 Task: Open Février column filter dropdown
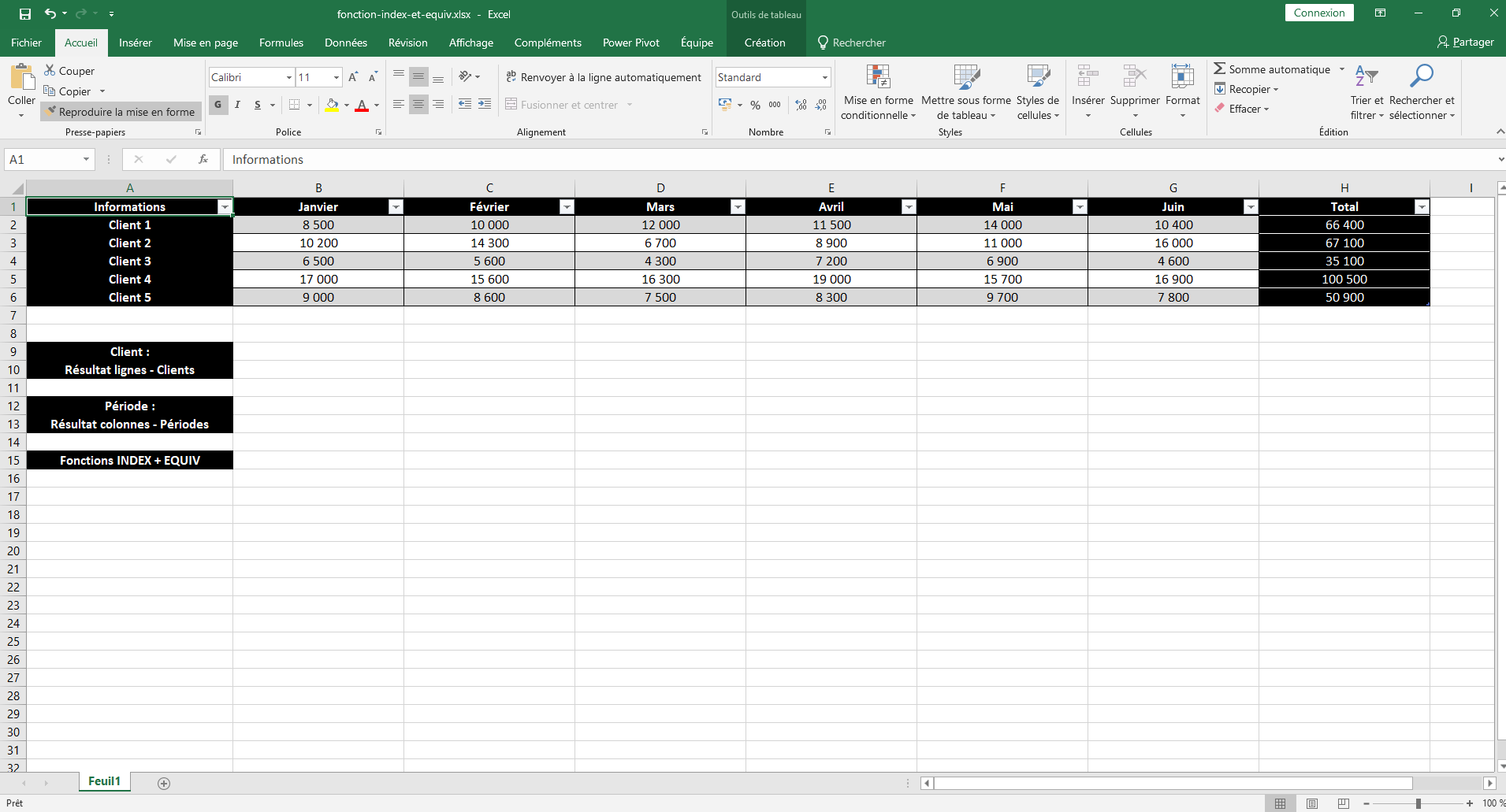click(x=567, y=207)
